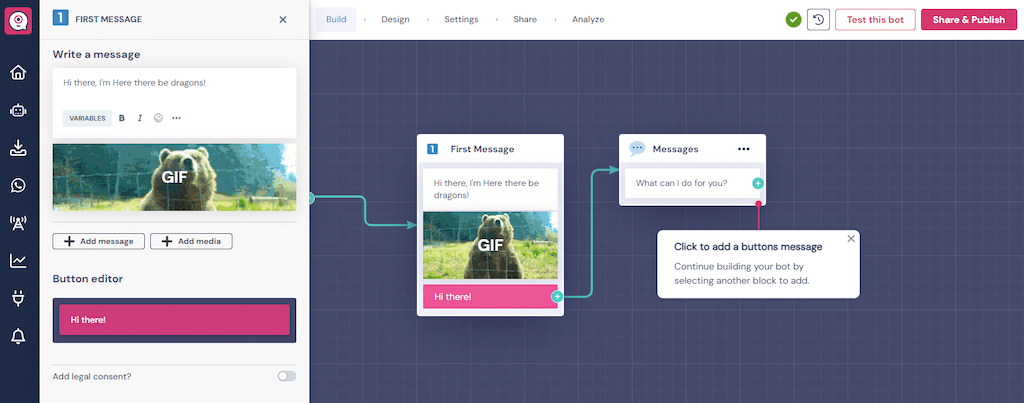
Task: Open version history clock icon
Action: (x=818, y=19)
